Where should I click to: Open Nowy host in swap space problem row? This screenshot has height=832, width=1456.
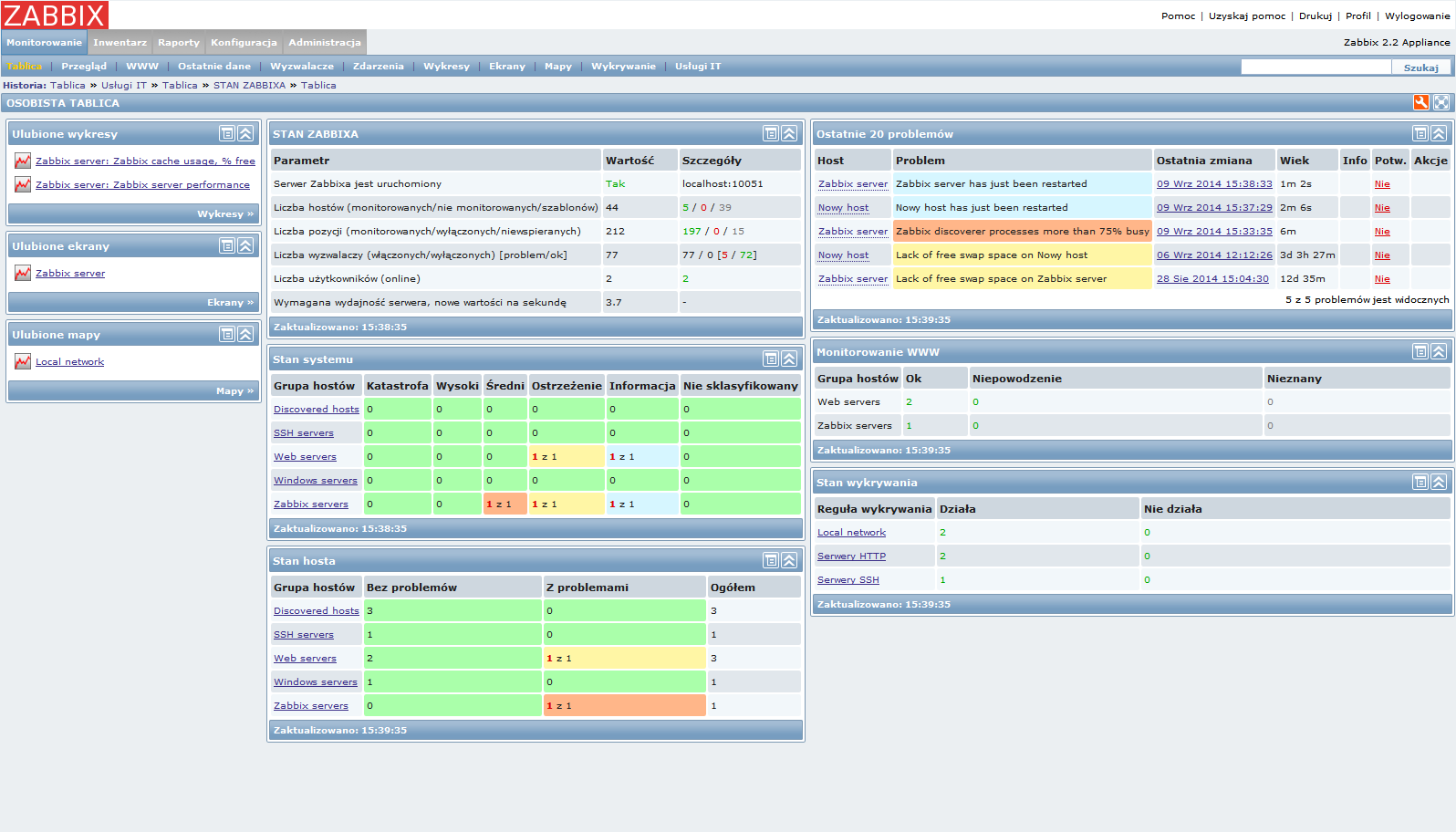click(x=843, y=255)
